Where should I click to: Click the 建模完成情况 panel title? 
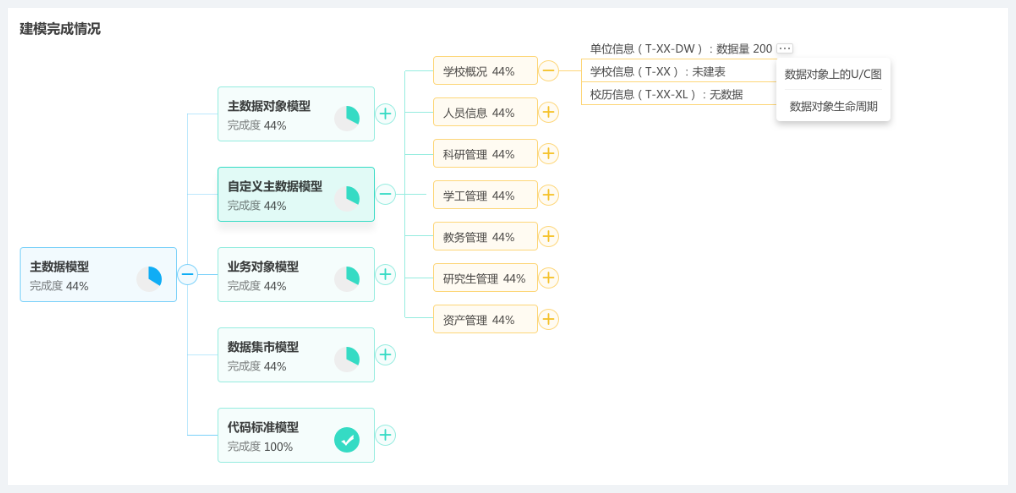pos(60,29)
